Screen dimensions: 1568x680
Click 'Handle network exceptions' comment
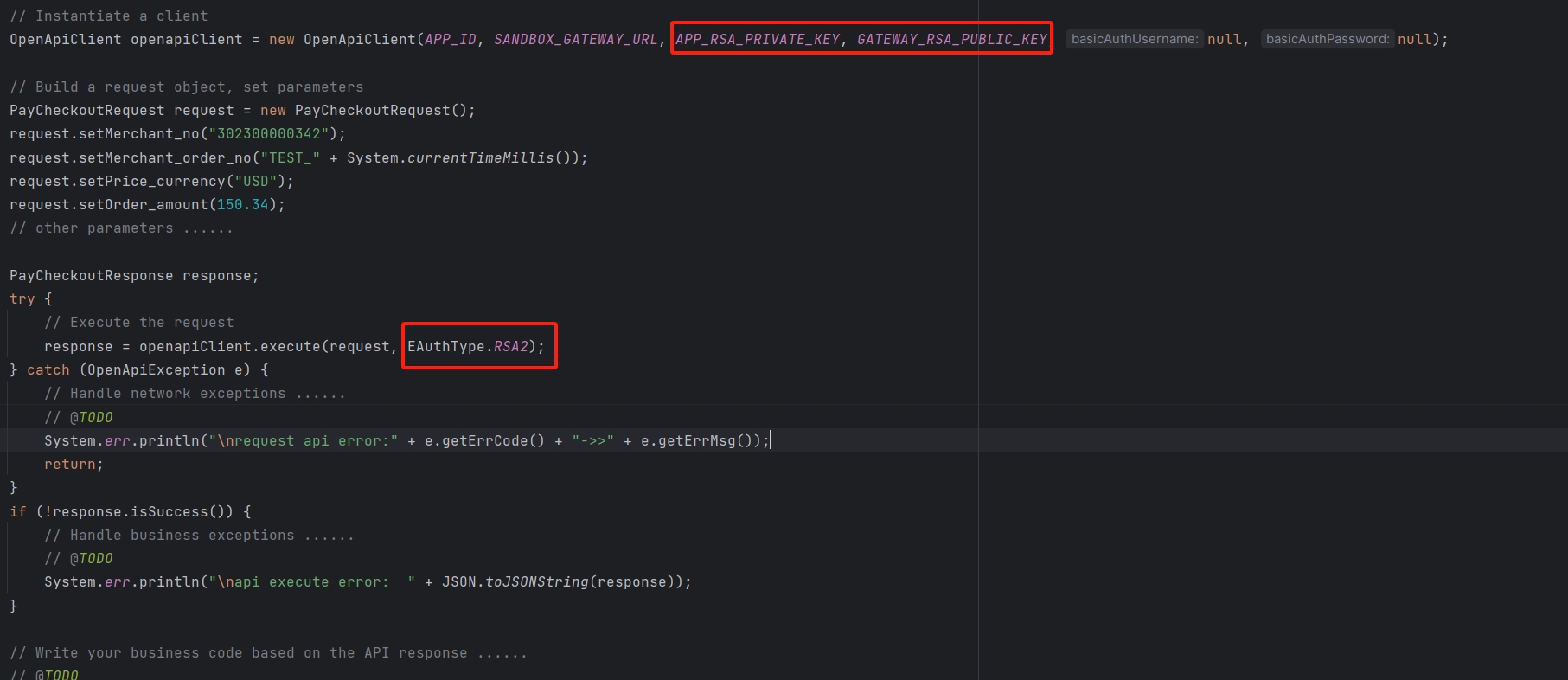(195, 393)
